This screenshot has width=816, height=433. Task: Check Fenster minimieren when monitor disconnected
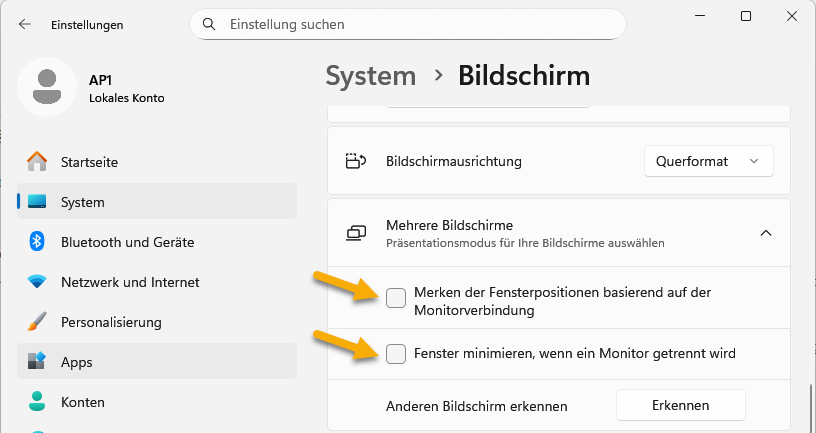click(x=396, y=353)
